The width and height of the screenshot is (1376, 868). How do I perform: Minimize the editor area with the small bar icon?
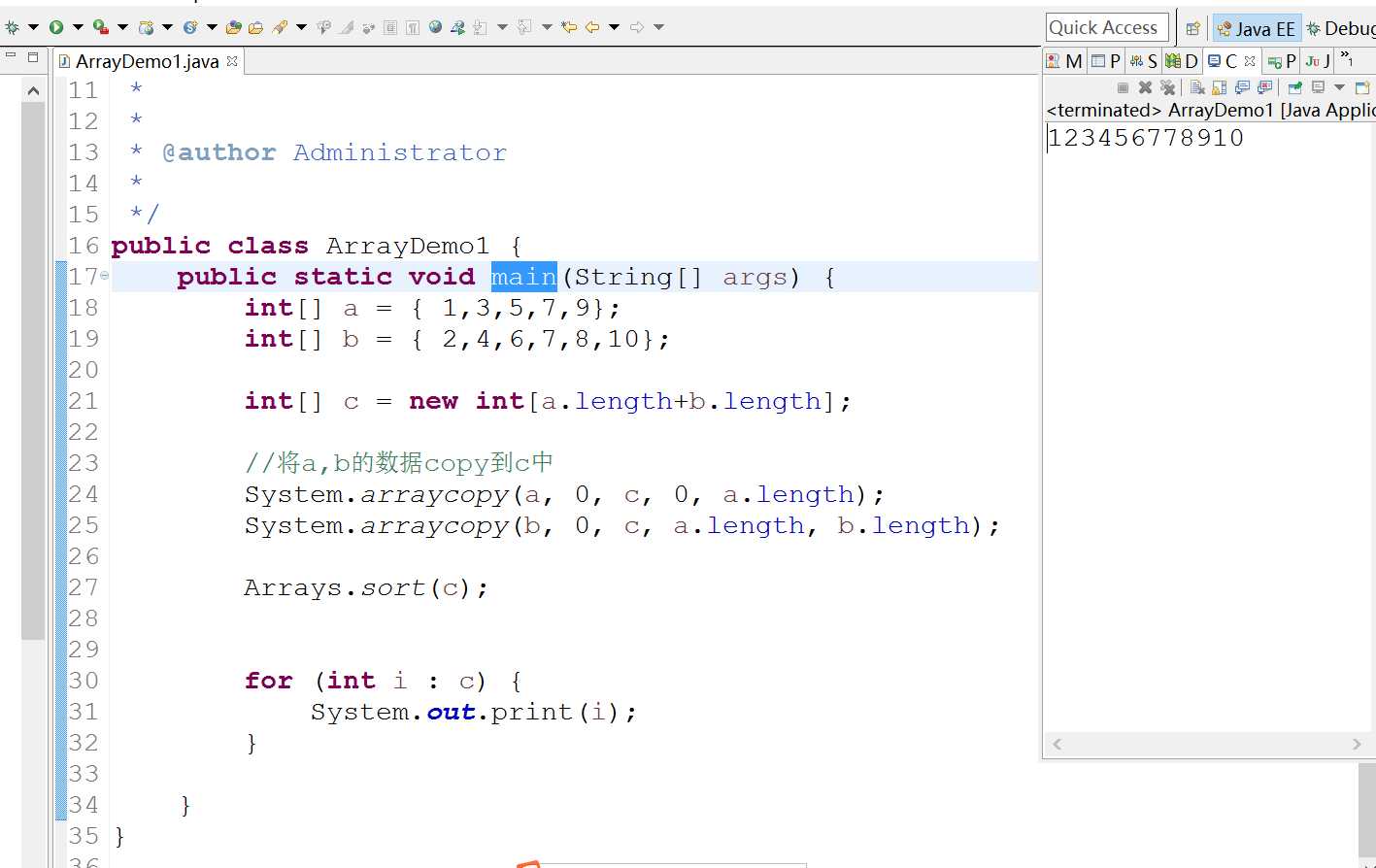click(x=11, y=56)
